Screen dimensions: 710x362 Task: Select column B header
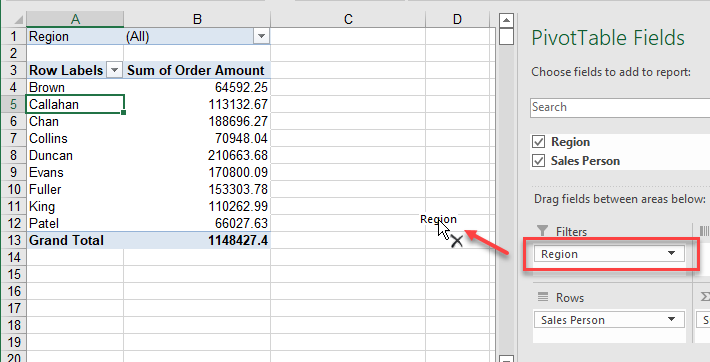pos(197,19)
